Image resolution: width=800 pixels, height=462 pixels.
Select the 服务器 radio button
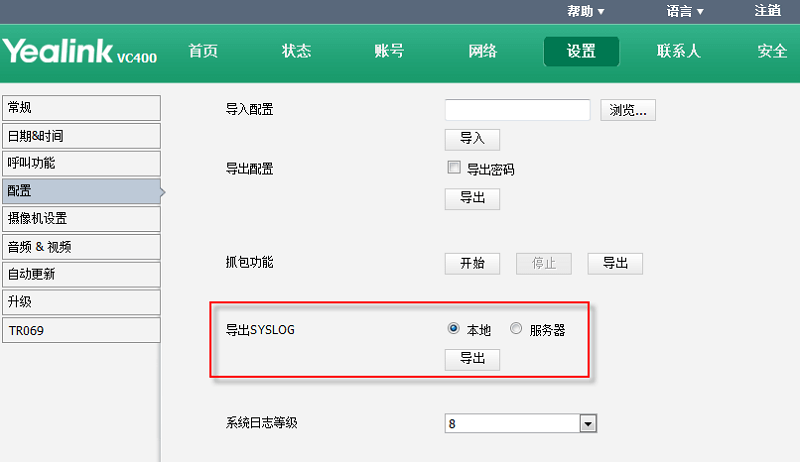516,328
